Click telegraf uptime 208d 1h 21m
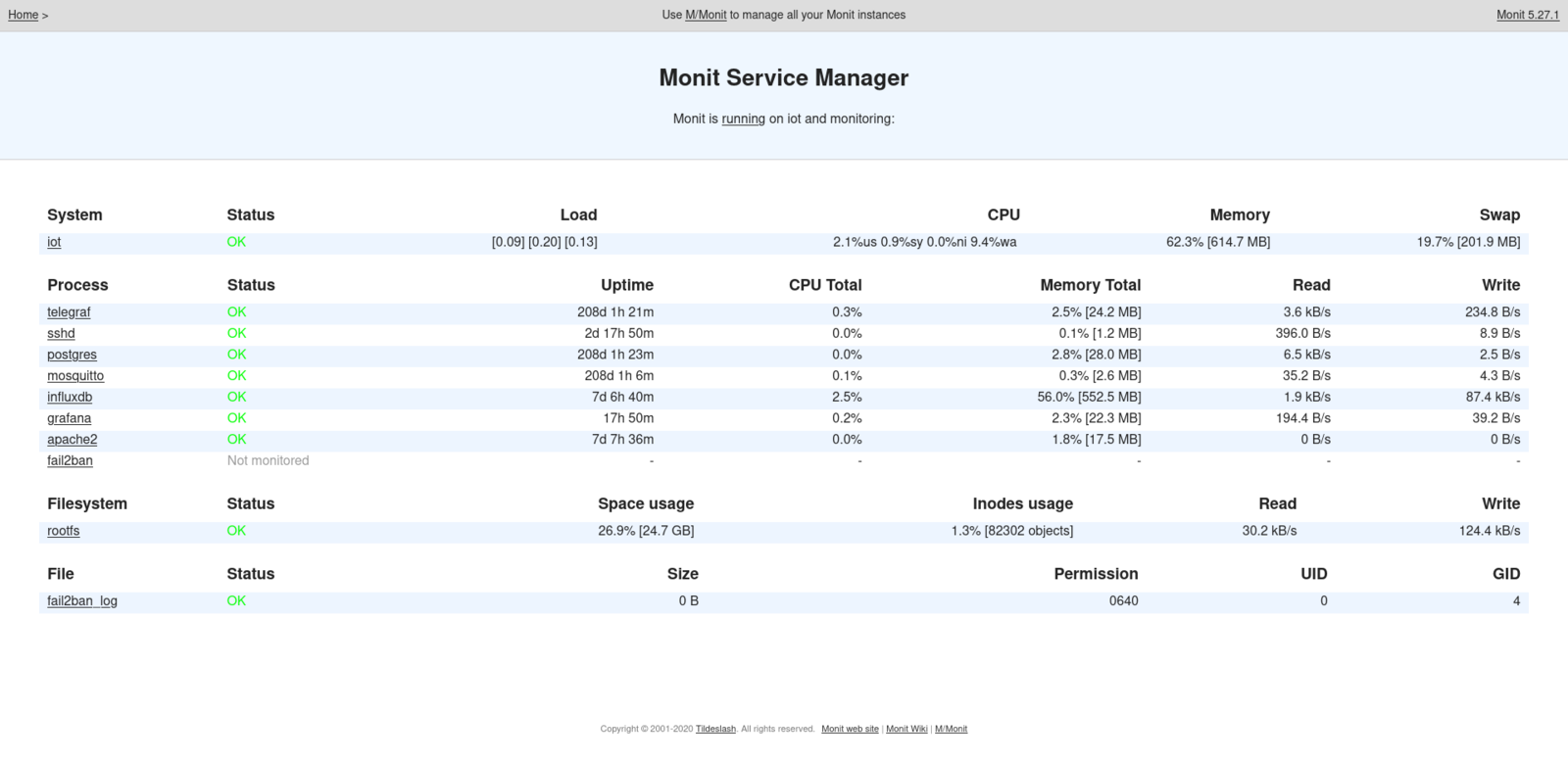 (x=615, y=312)
